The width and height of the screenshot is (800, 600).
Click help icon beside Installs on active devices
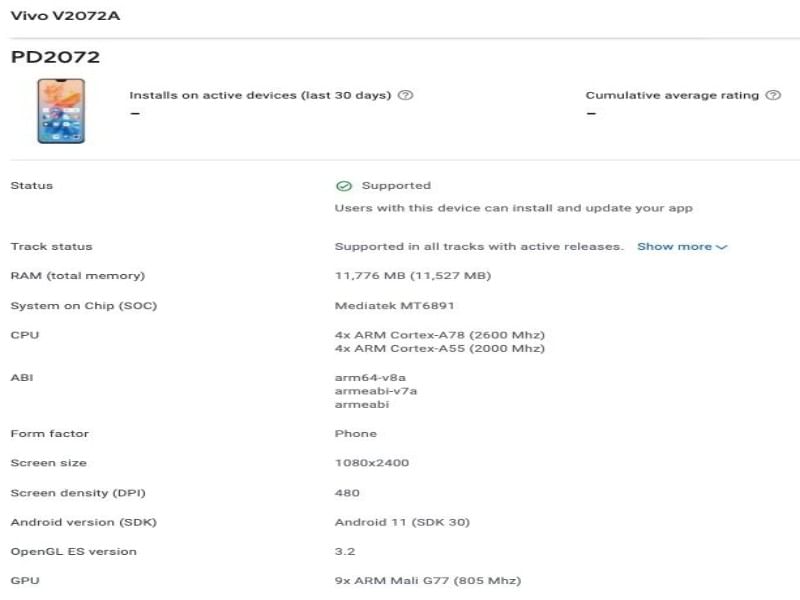(x=406, y=95)
